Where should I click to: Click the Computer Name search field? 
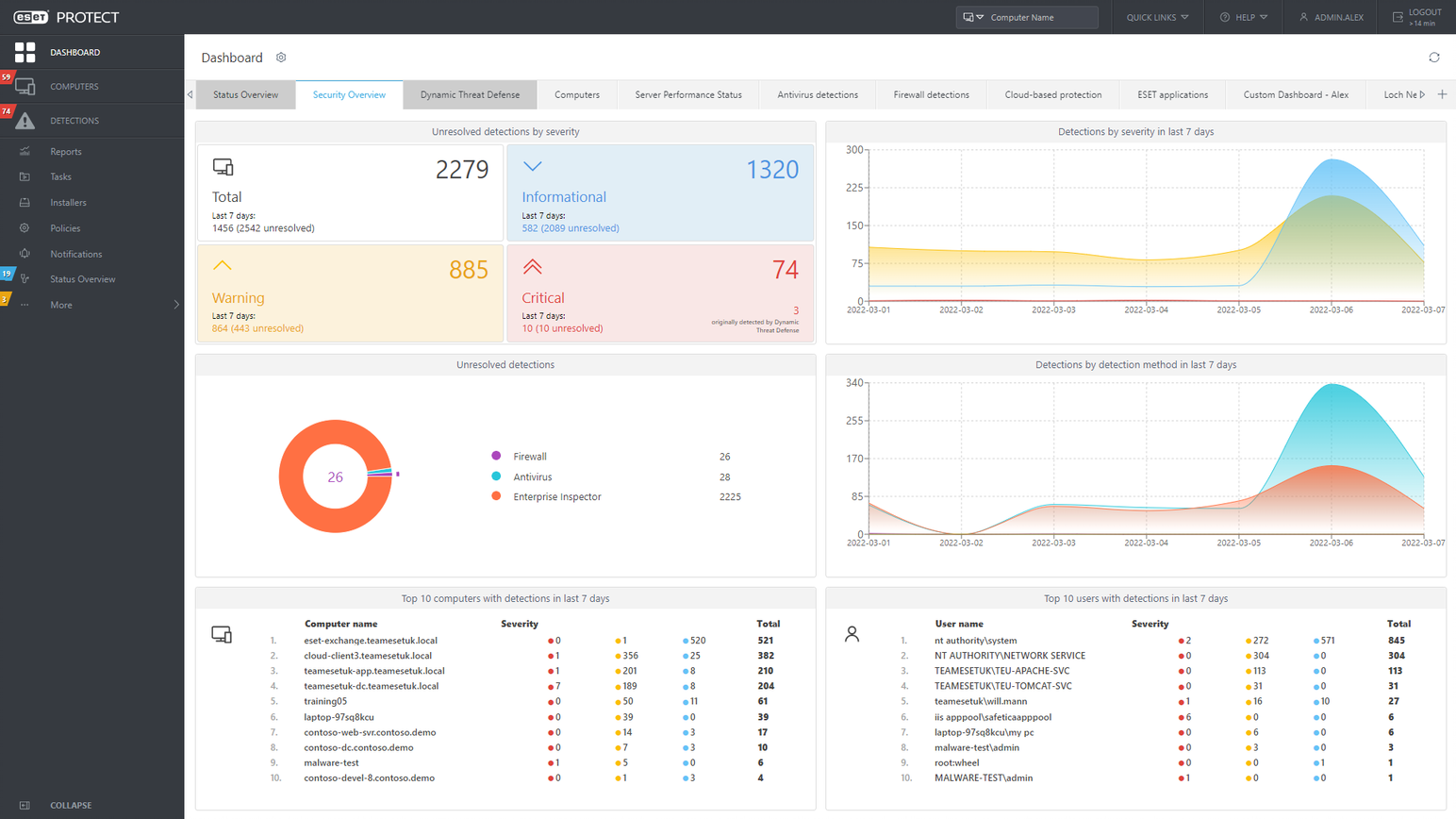1042,17
